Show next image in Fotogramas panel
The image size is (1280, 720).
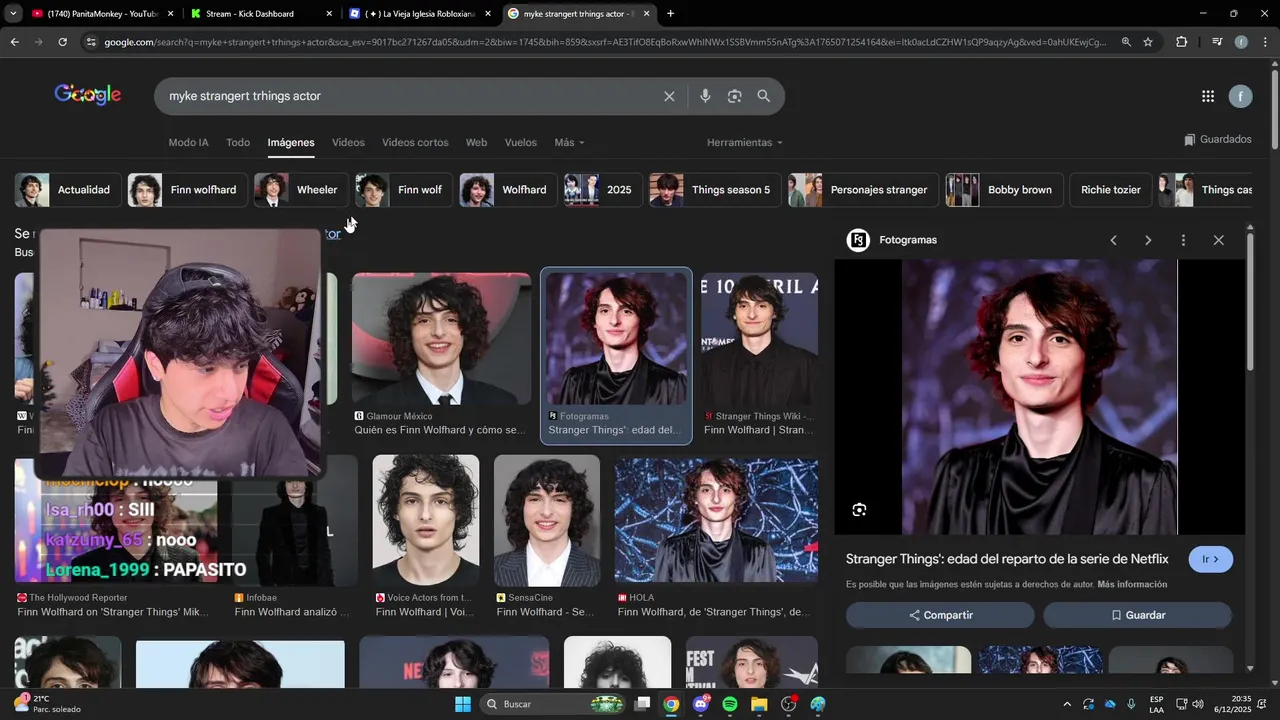[1148, 240]
